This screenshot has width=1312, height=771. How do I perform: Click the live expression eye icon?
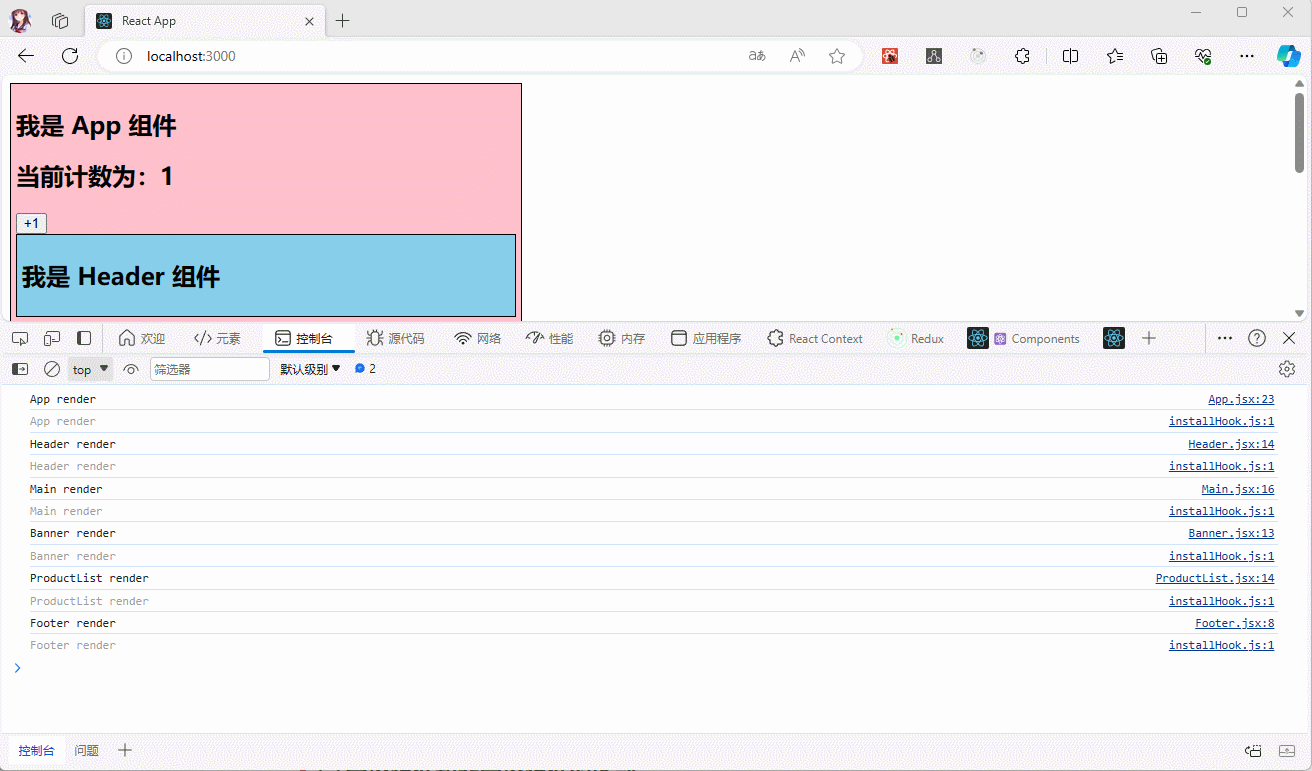131,369
